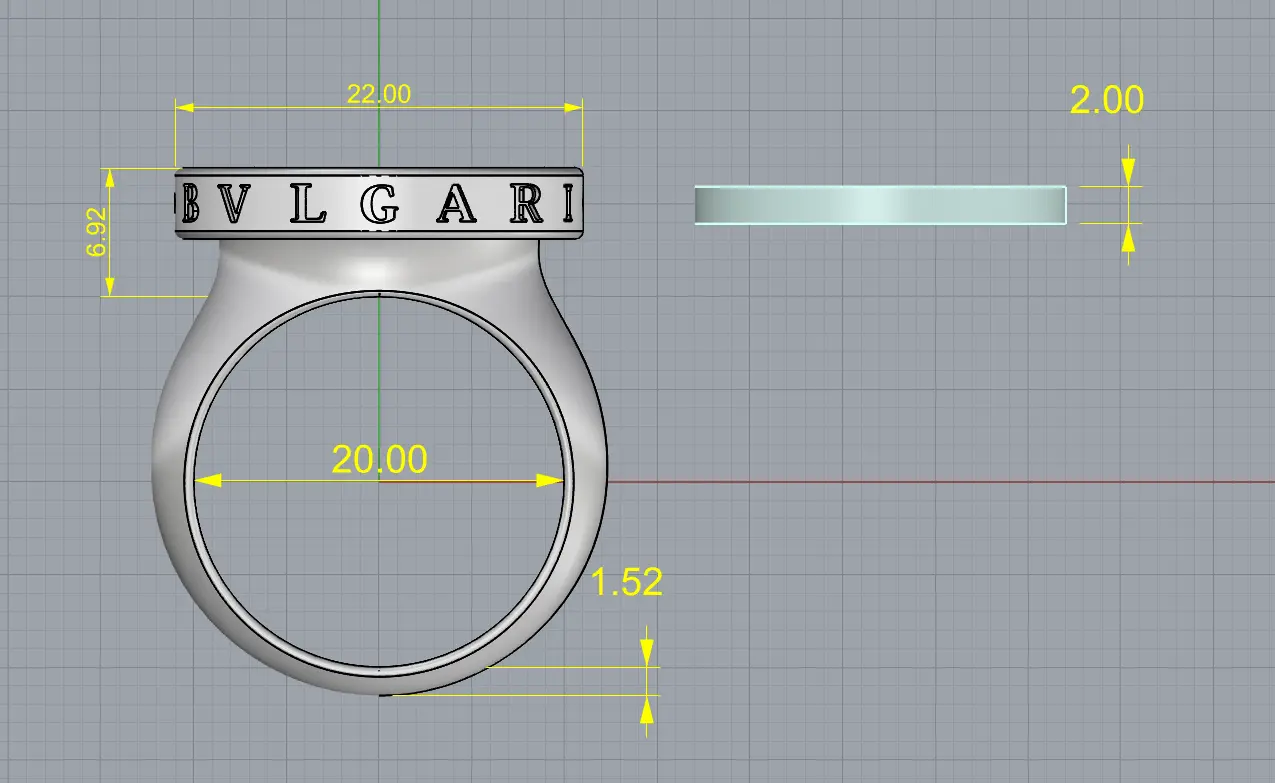Viewport: 1275px width, 783px height.
Task: Select the 2.00 disc thickness dimension
Action: [x=1106, y=100]
